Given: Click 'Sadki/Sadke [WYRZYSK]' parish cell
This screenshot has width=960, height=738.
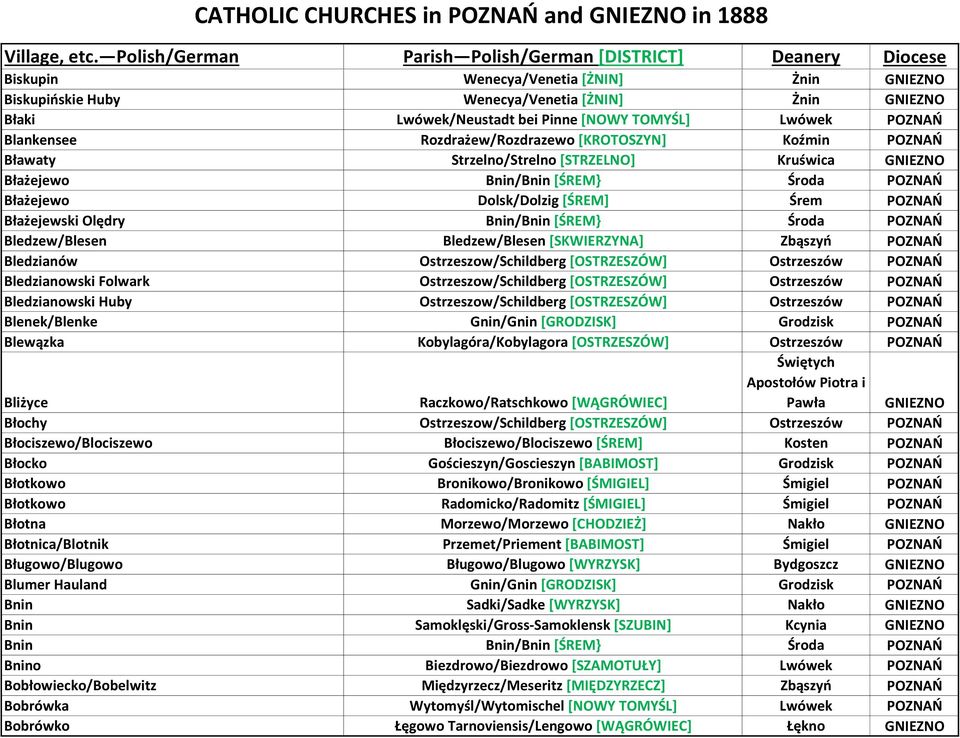Looking at the screenshot, I should pos(542,604).
